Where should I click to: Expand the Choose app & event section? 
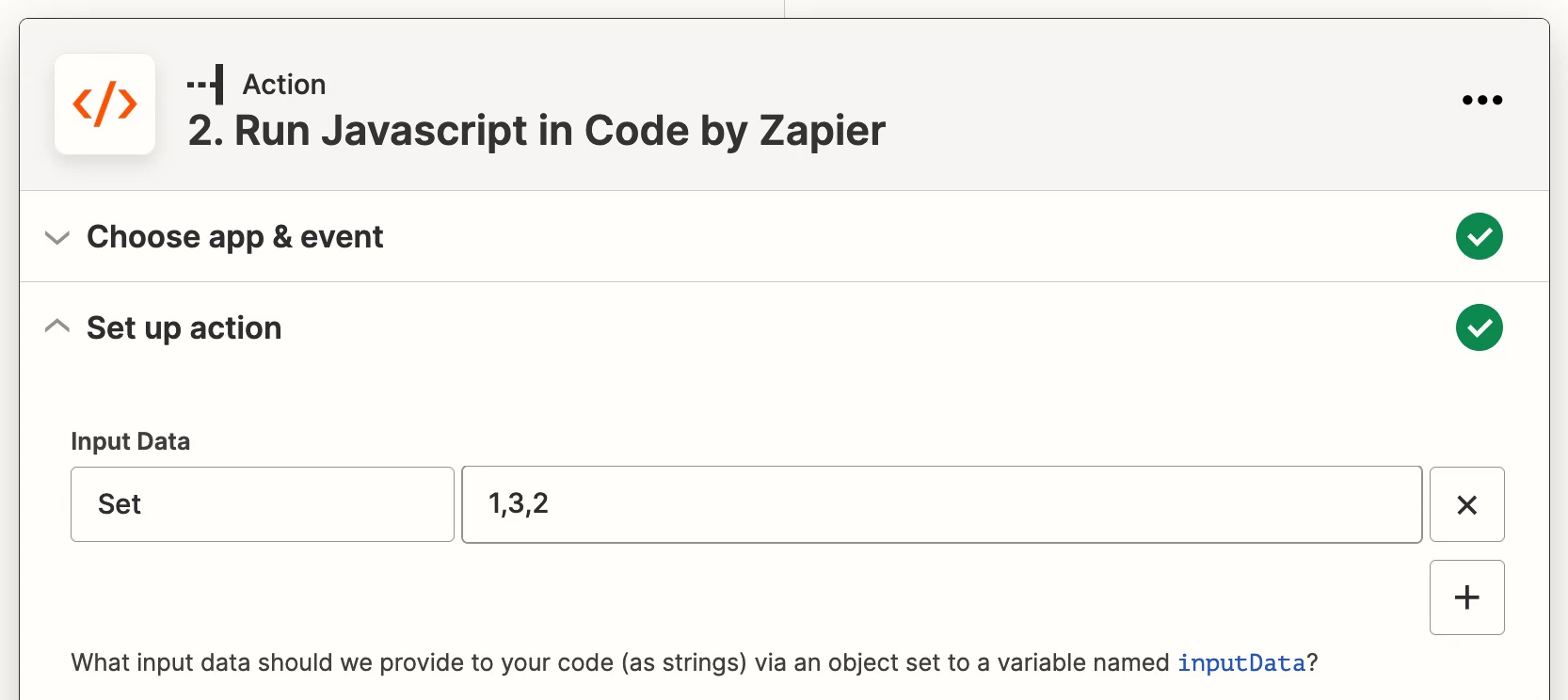click(57, 237)
